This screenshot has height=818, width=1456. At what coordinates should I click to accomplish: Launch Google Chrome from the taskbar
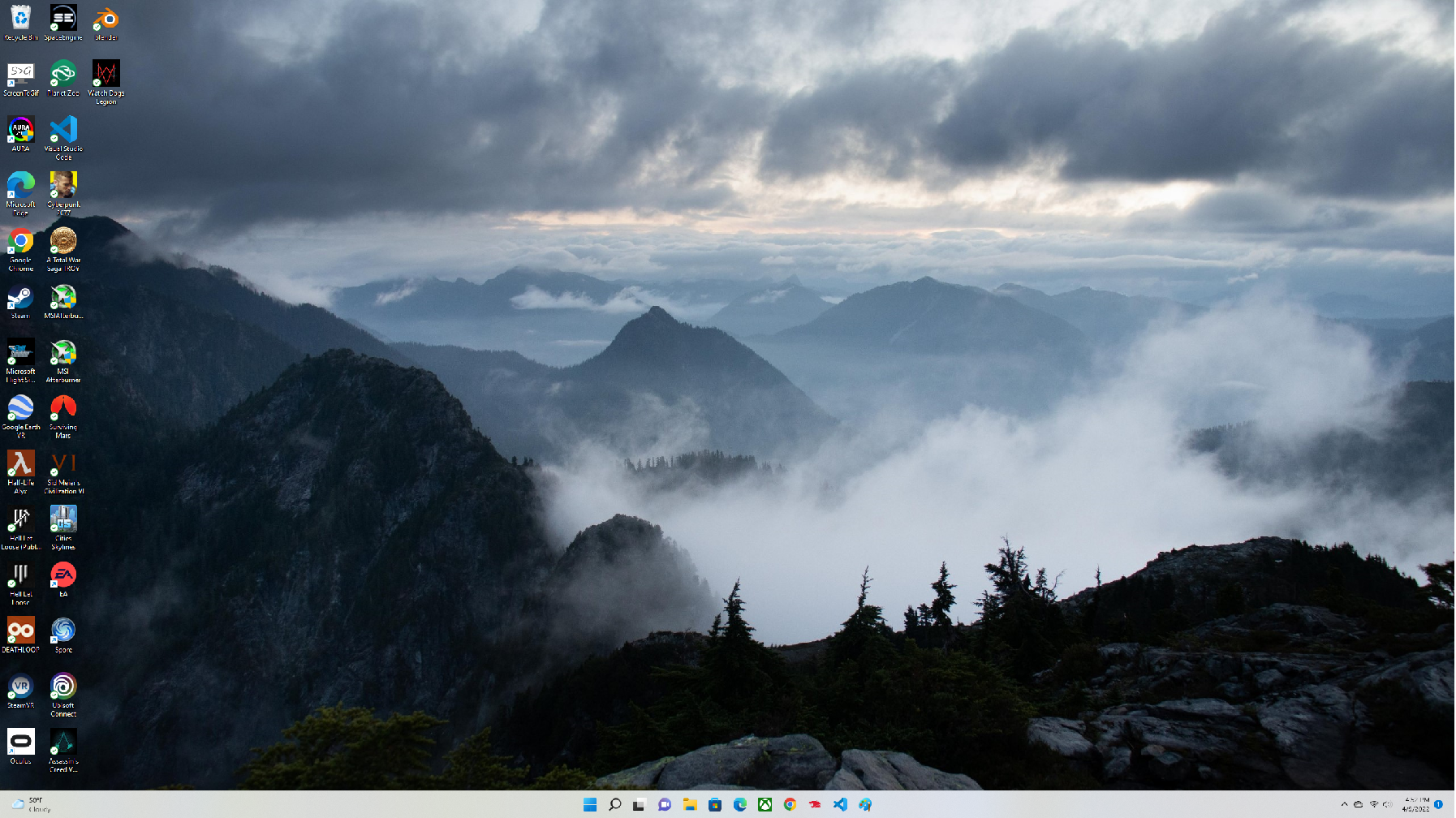pos(790,804)
